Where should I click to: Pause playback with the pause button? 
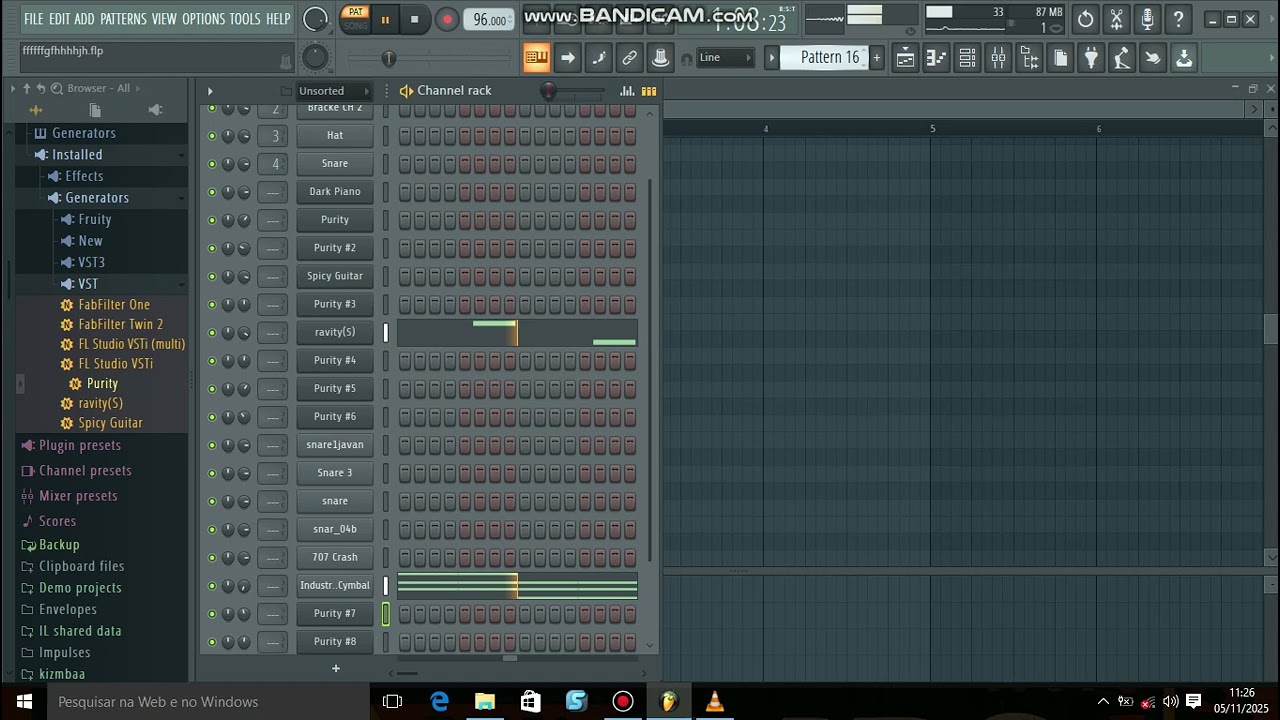385,19
